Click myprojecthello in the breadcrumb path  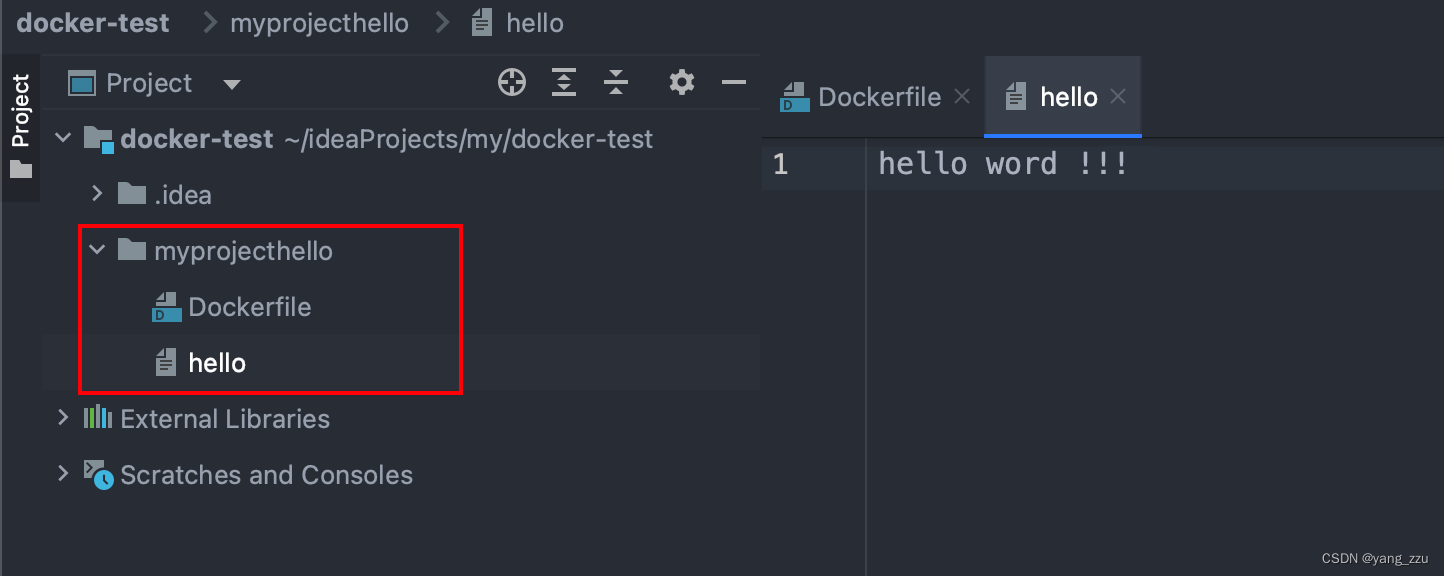click(x=319, y=23)
